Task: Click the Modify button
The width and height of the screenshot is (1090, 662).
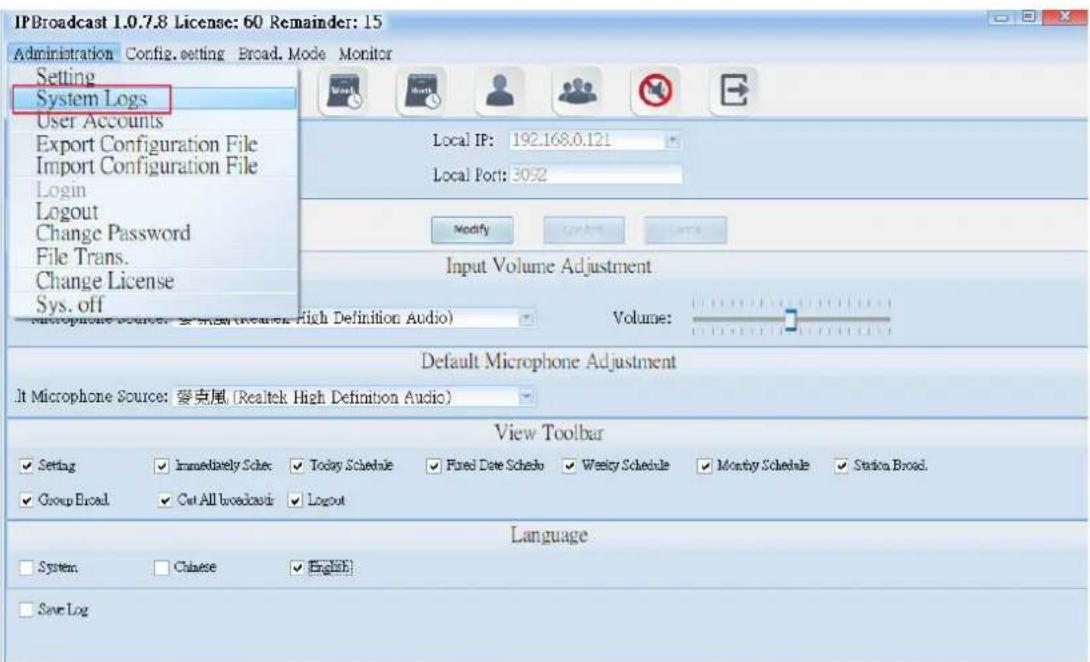Action: click(x=472, y=229)
